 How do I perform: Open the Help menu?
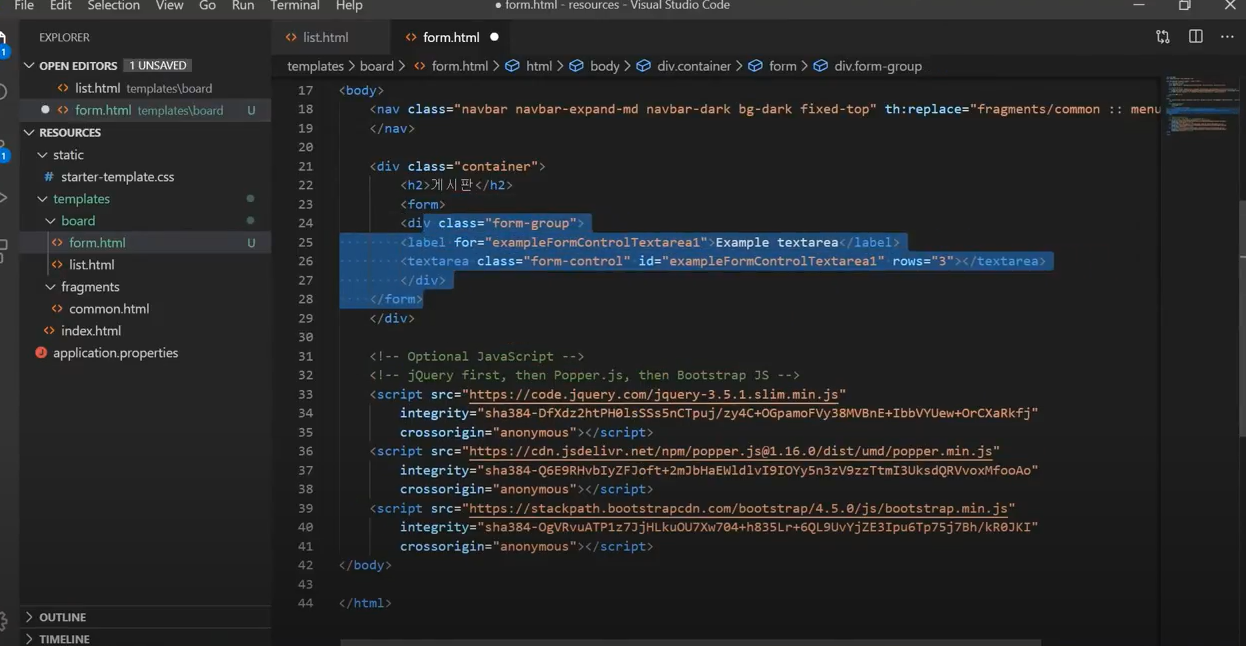tap(349, 6)
